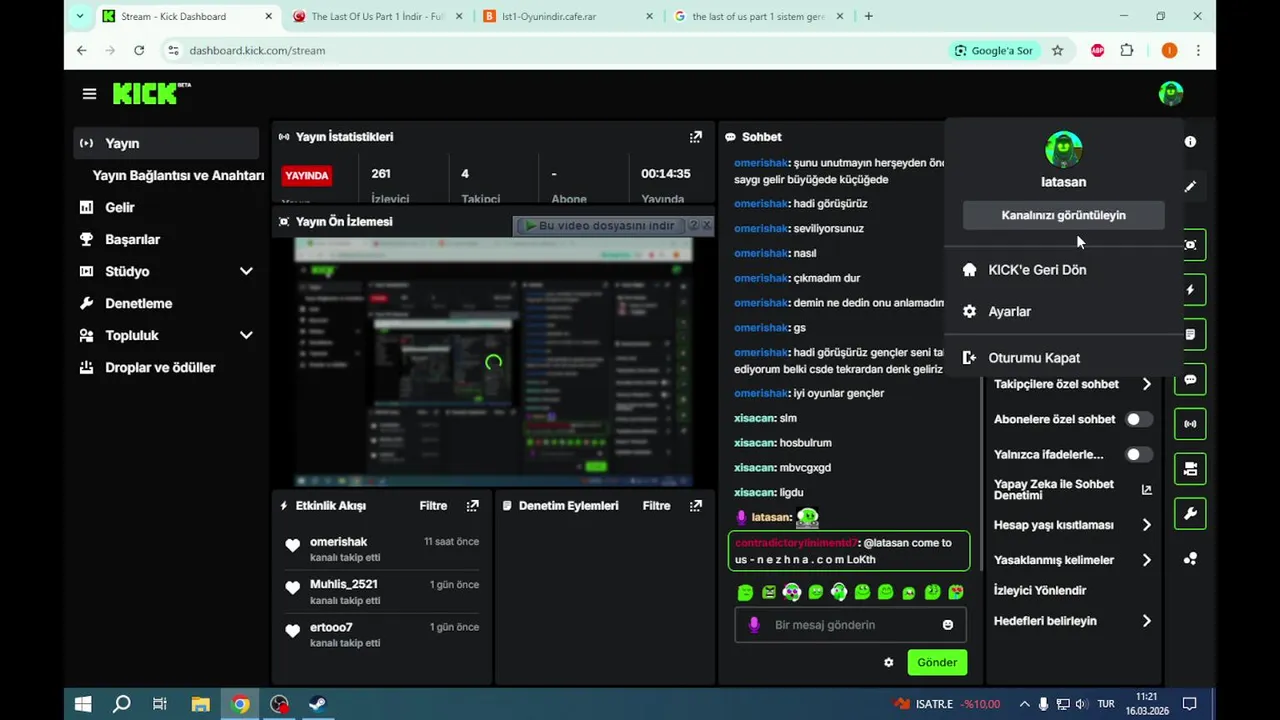This screenshot has height=720, width=1280.
Task: Click the capture frame icon below pencil icon
Action: pos(1190,245)
